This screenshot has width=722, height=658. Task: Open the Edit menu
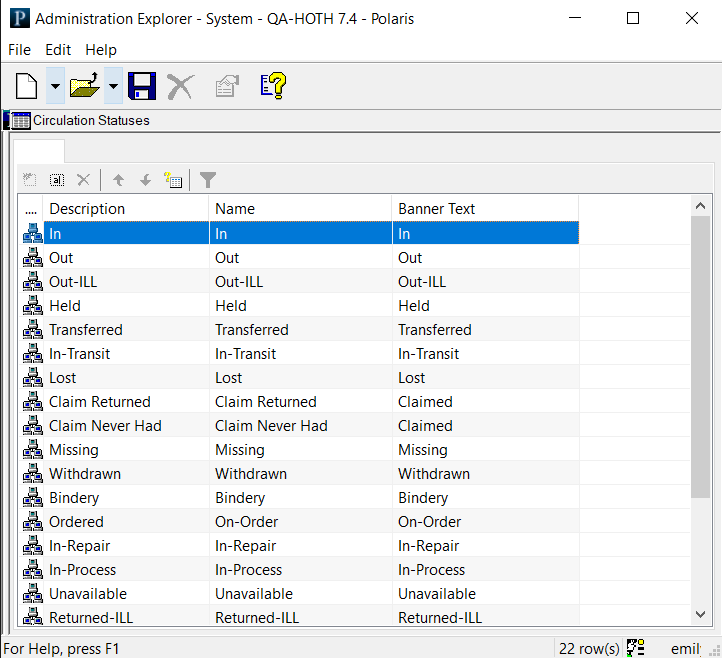tap(58, 50)
